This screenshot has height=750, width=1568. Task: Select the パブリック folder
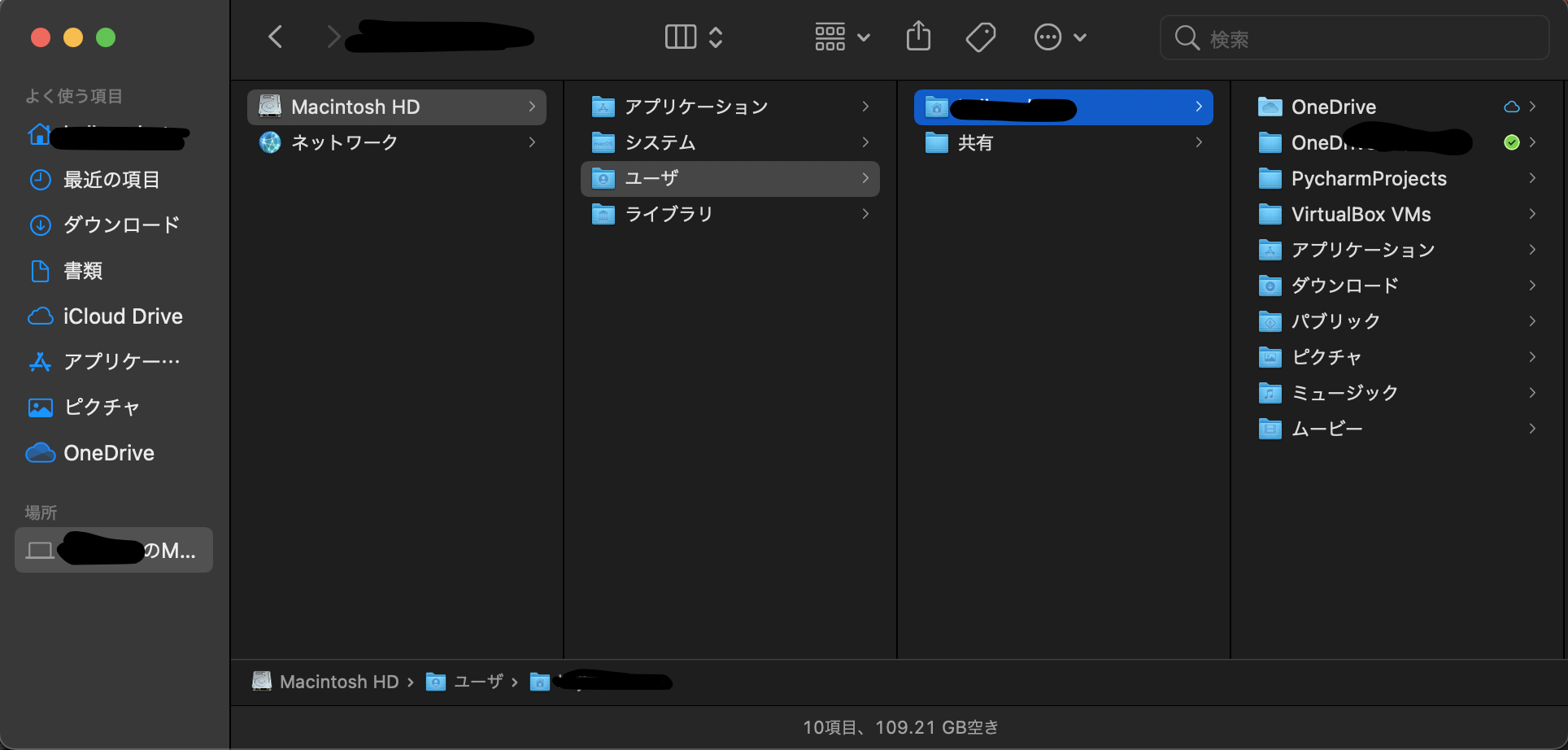[x=1397, y=321]
